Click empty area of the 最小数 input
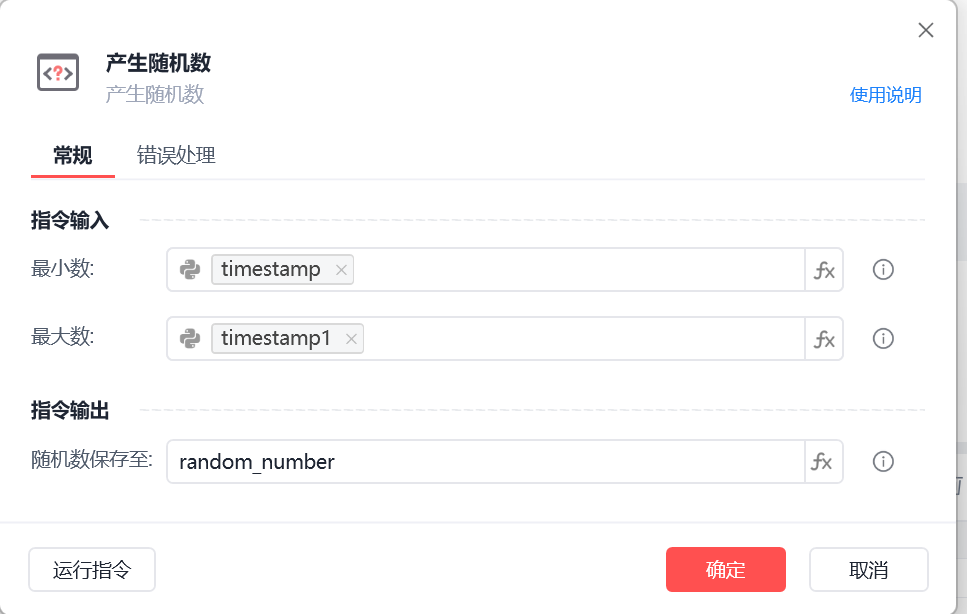 (x=578, y=270)
